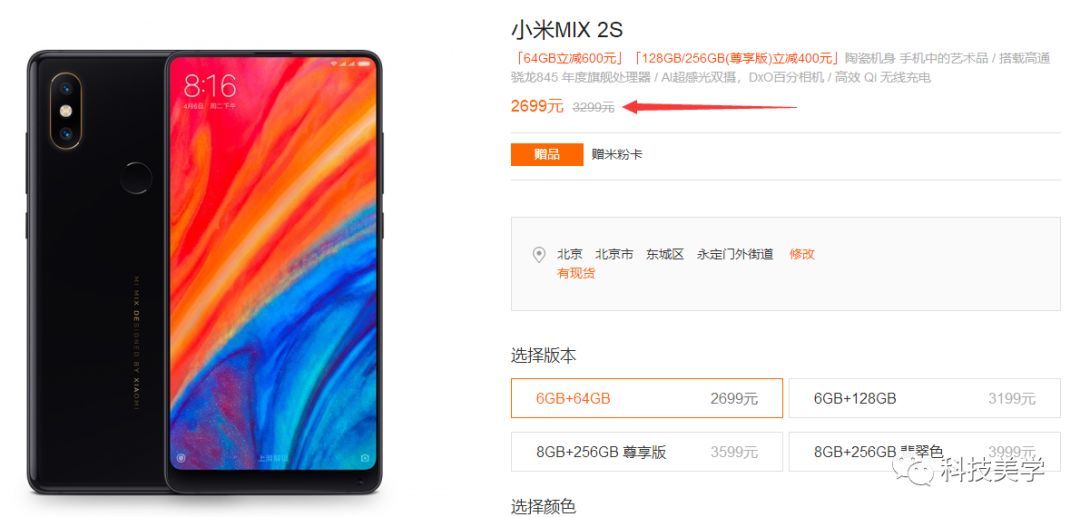Screen dimensions: 1080x517
Task: Click the orange 赠品 gift badge
Action: tap(547, 154)
